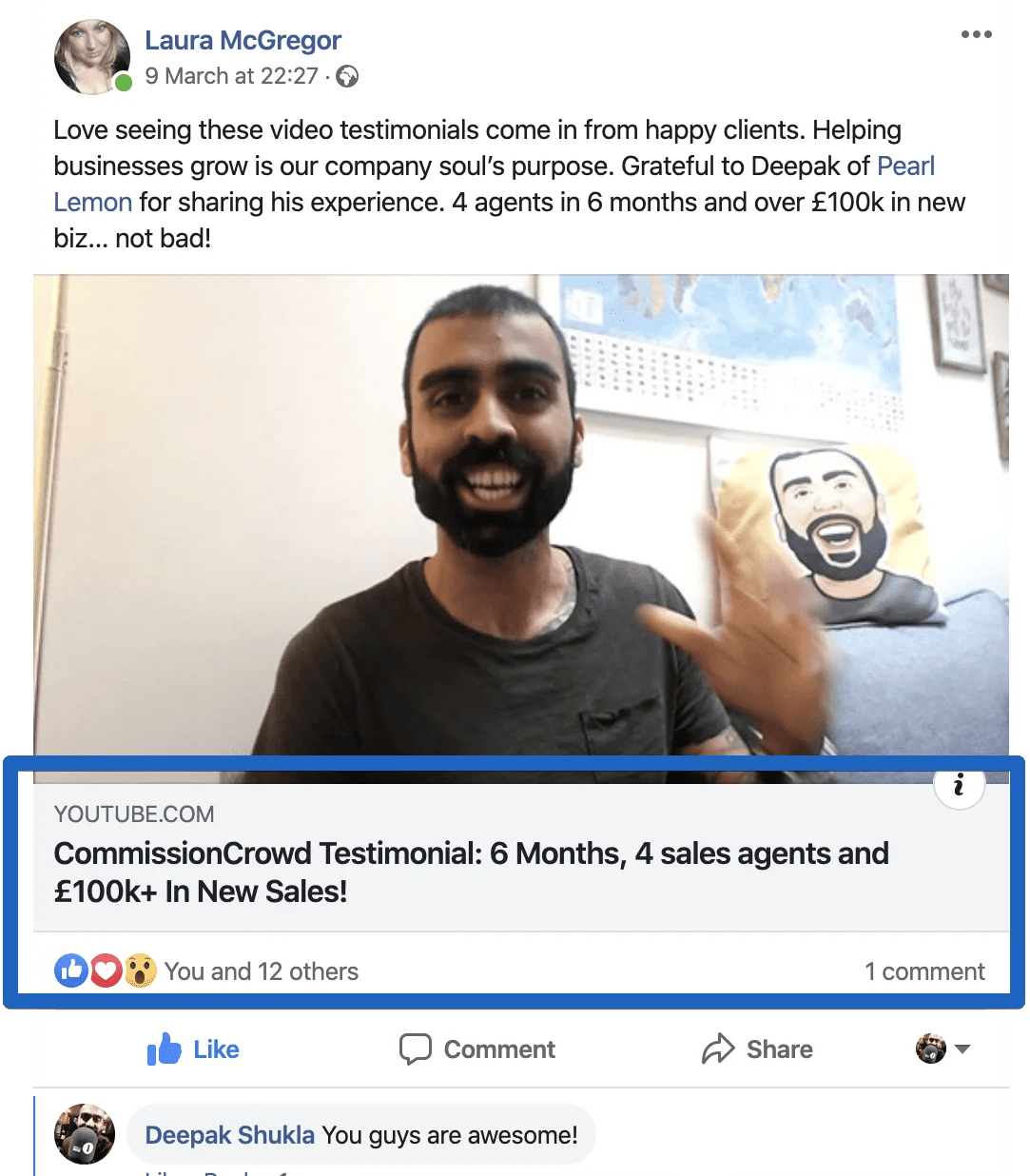Click the globe public privacy icon
The height and width of the screenshot is (1176, 1030).
click(x=348, y=77)
